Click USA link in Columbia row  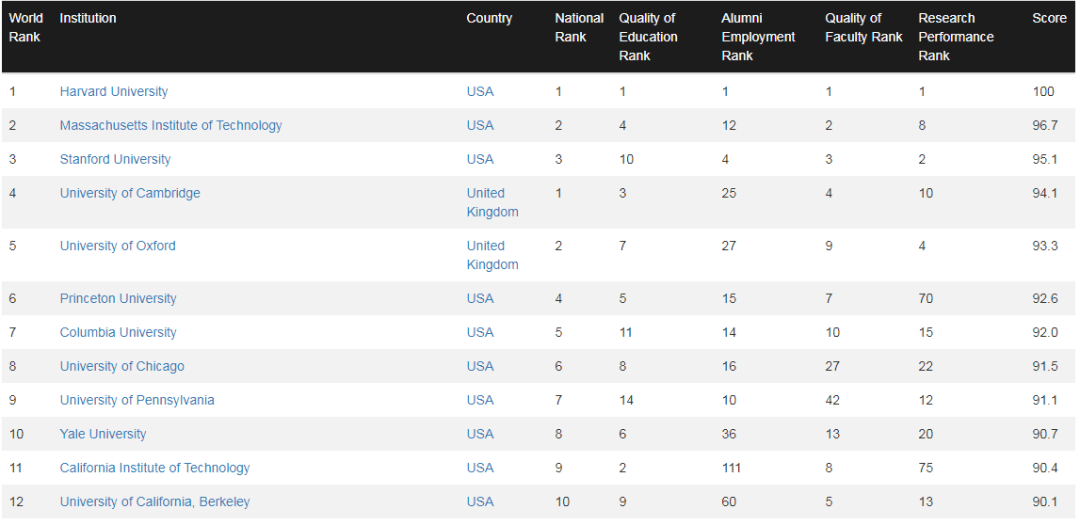pyautogui.click(x=480, y=332)
